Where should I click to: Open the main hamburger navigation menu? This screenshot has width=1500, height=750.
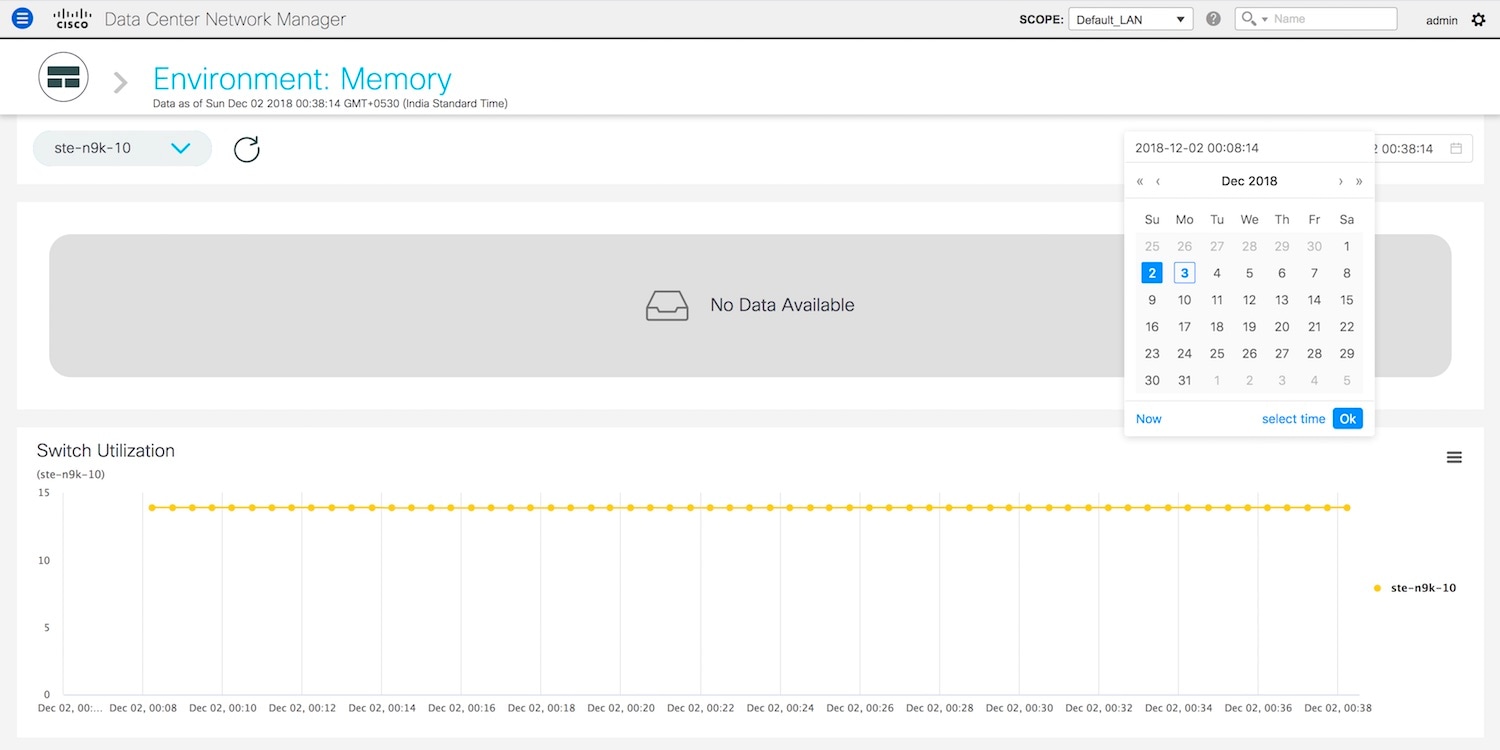coord(21,18)
